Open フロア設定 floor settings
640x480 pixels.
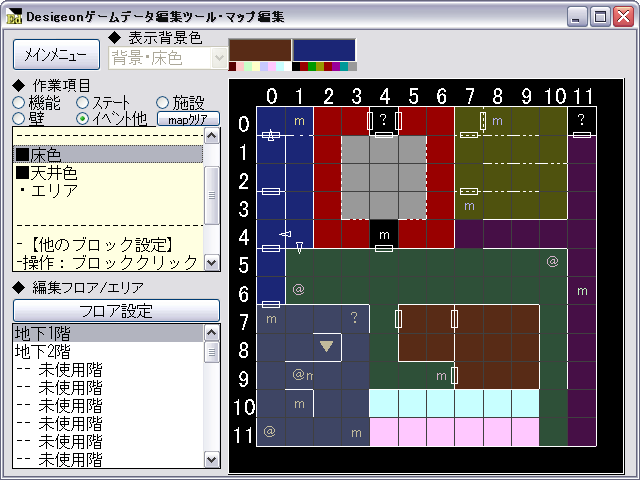click(x=116, y=311)
